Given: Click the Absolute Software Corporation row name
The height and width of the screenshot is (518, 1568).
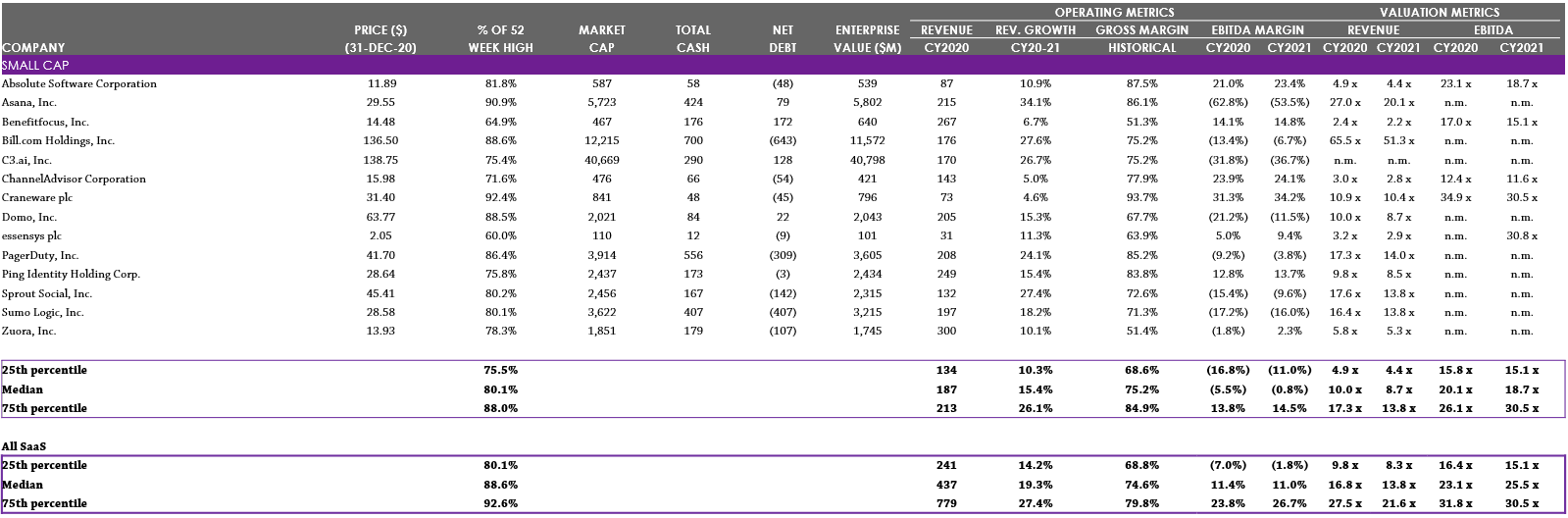Looking at the screenshot, I should [79, 84].
